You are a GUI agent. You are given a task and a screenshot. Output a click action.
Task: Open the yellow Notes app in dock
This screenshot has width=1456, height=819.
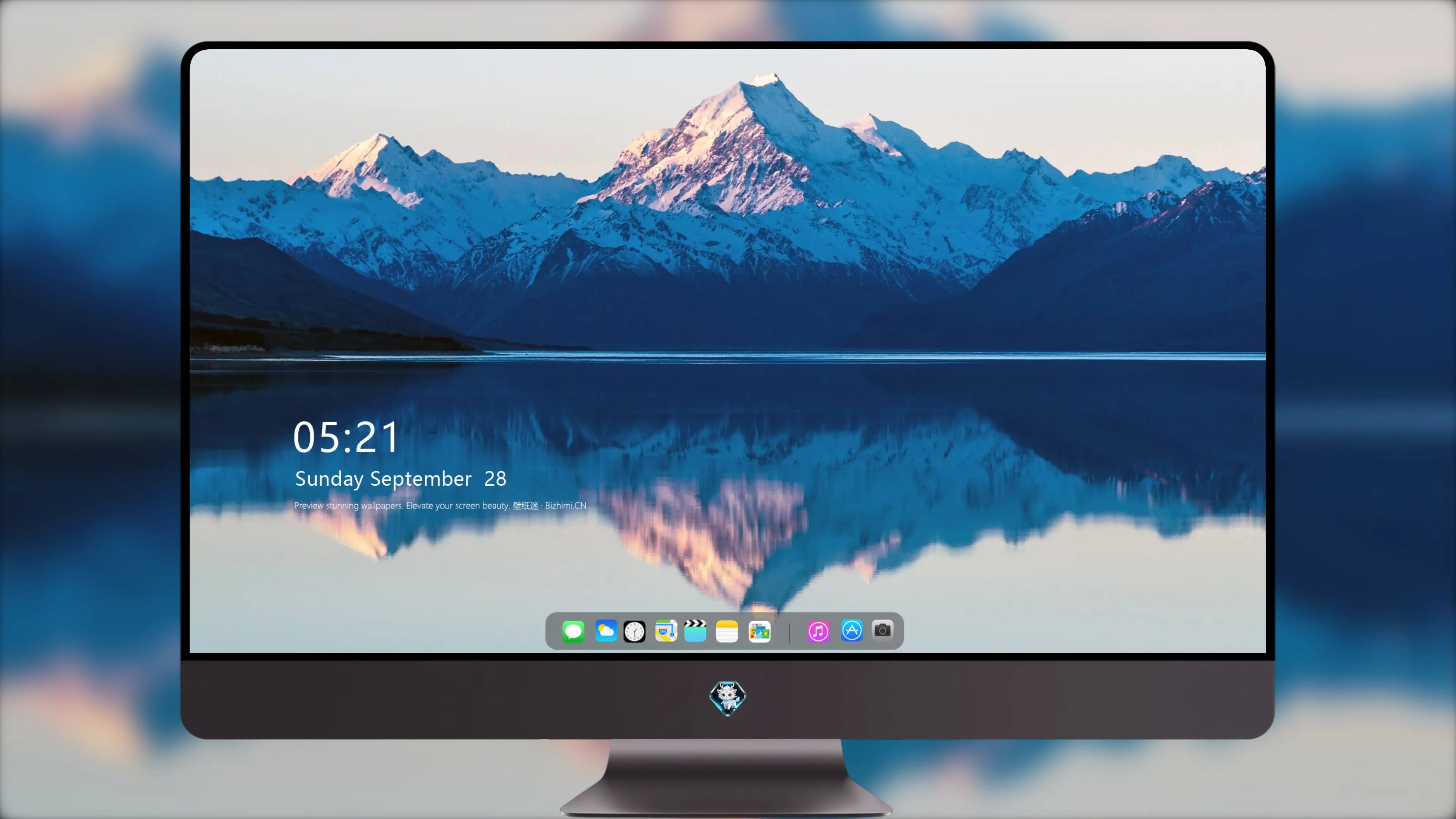[727, 631]
